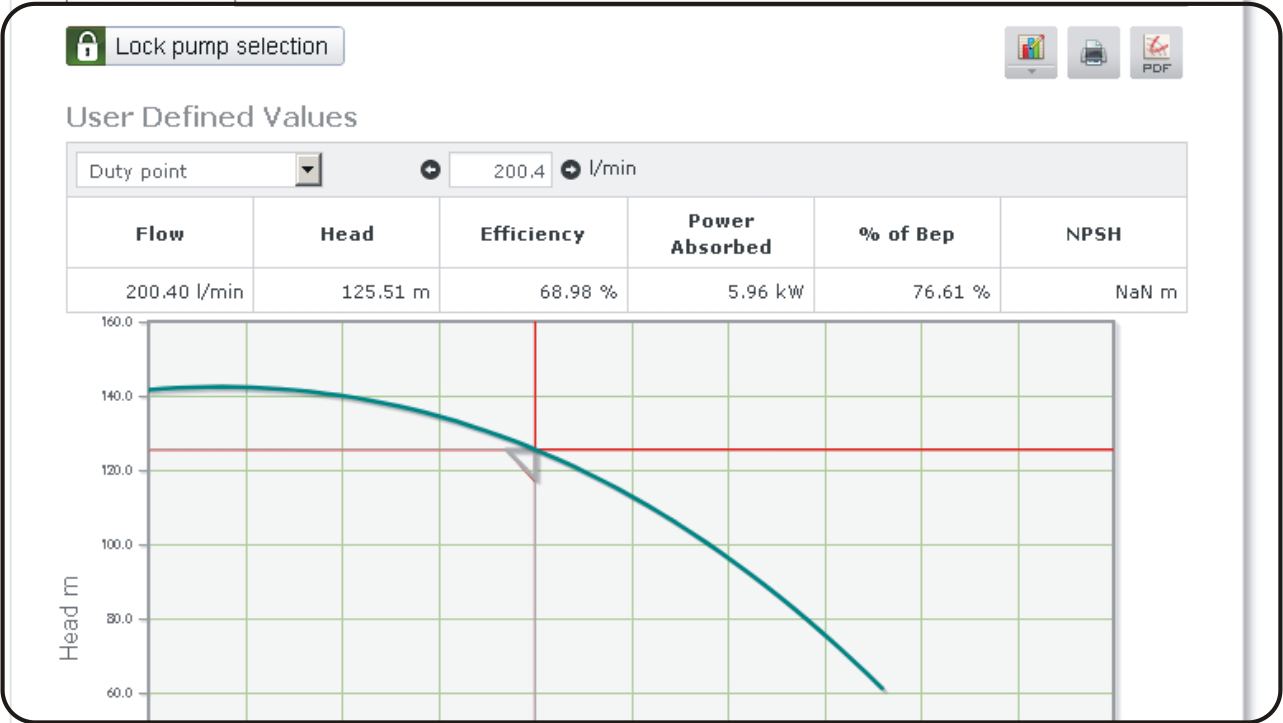This screenshot has height=723, width=1283.
Task: Click the NPSH column header
Action: pyautogui.click(x=1094, y=234)
